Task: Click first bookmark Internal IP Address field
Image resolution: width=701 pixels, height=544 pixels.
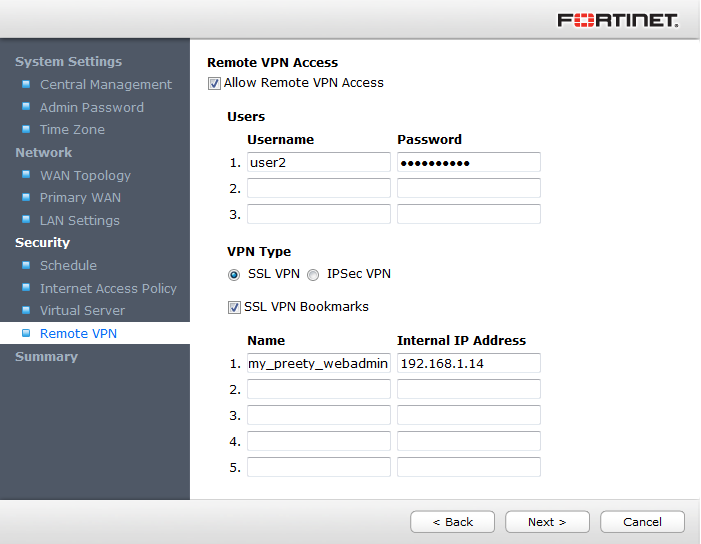Action: (x=468, y=364)
